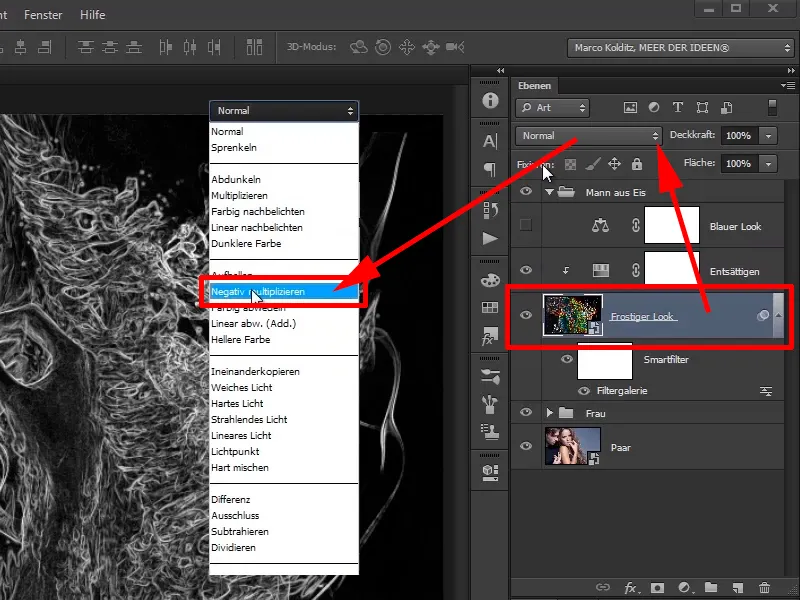Open the Art layer filter type dropdown

(553, 108)
